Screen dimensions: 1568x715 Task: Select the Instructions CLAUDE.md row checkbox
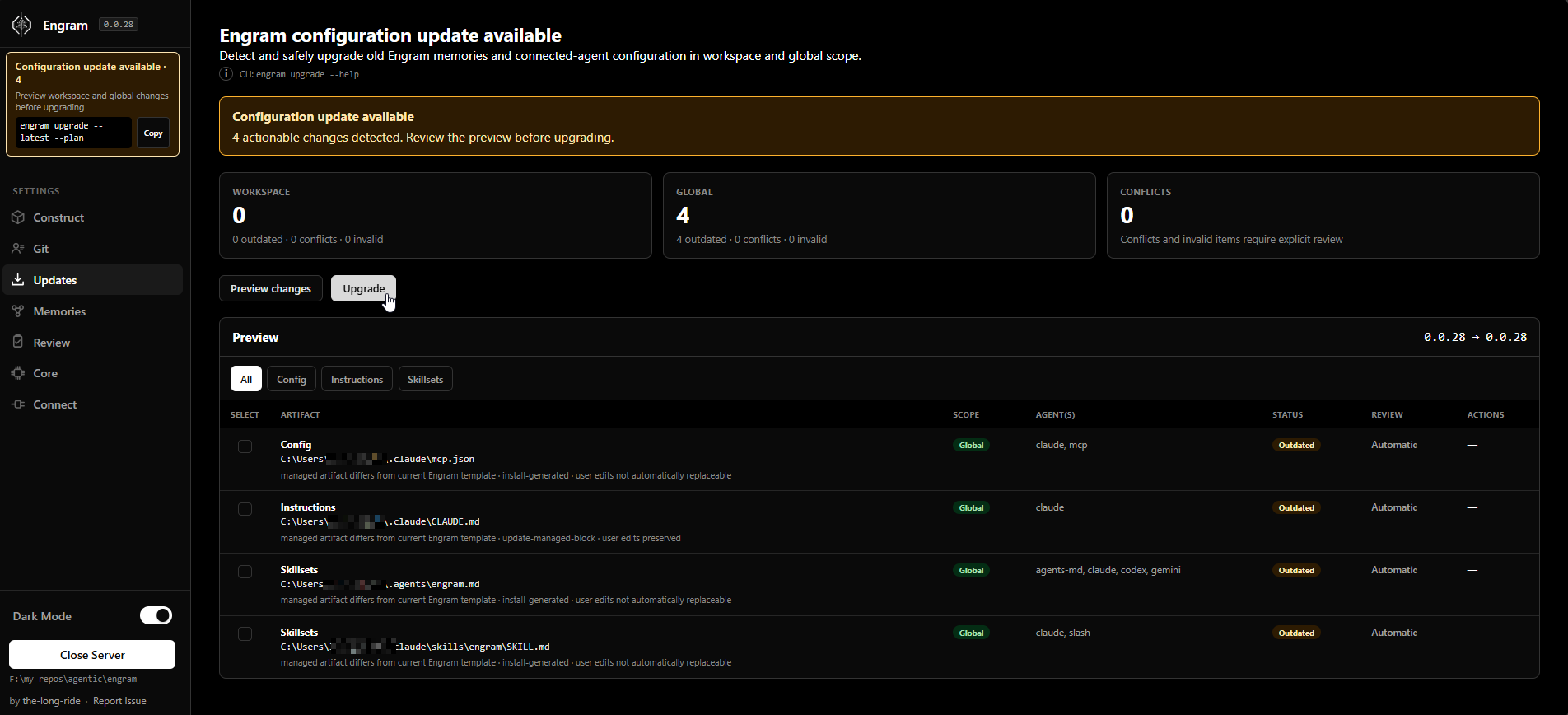point(245,509)
